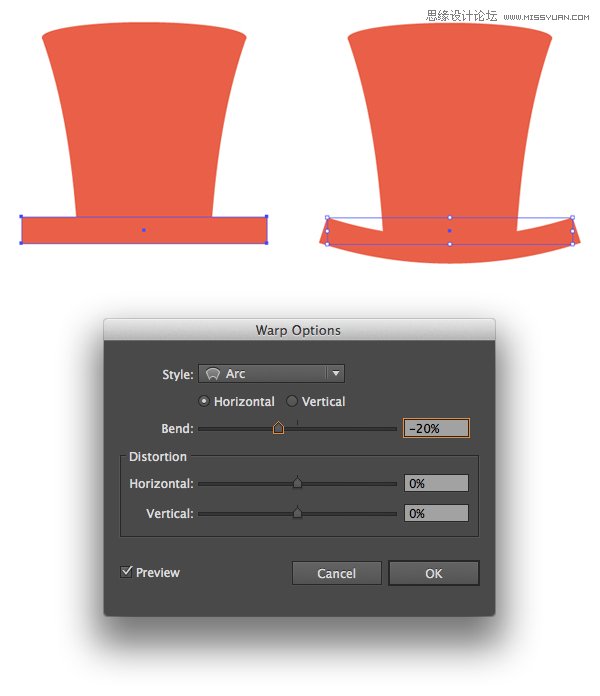
Task: Toggle the Preview checkbox
Action: pos(126,572)
